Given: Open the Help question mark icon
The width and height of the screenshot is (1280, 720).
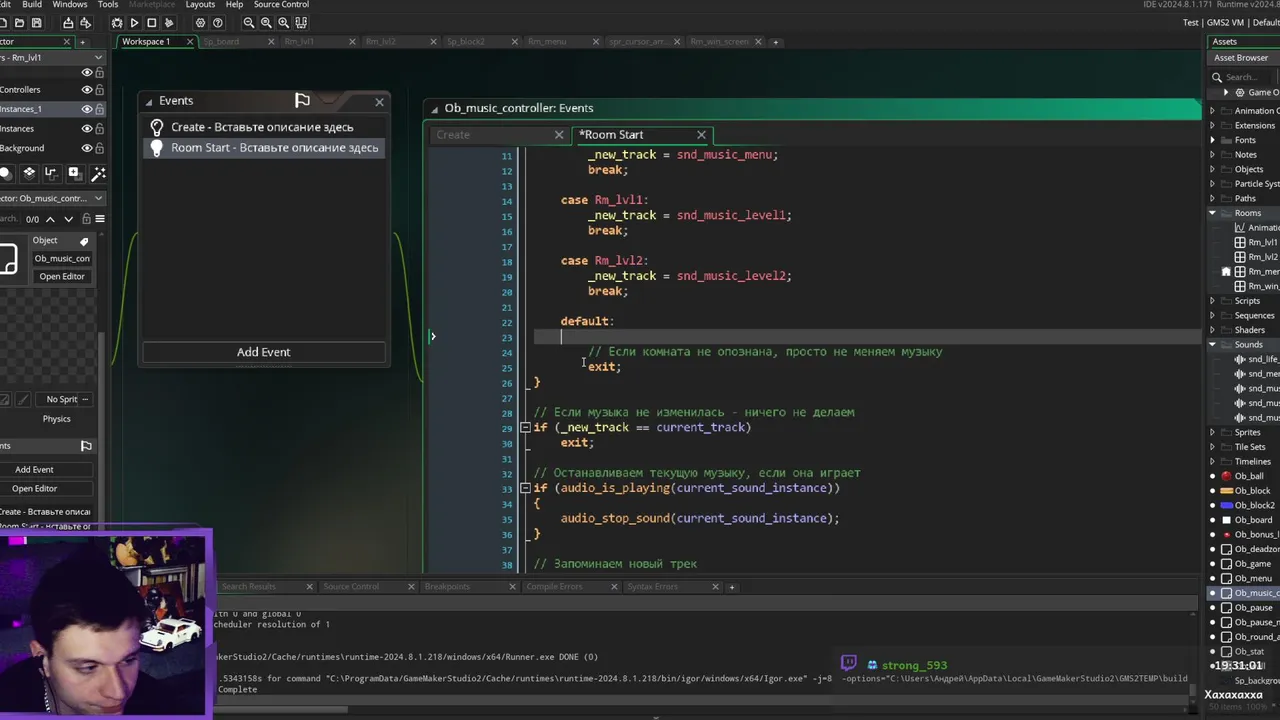Looking at the screenshot, I should 218,22.
